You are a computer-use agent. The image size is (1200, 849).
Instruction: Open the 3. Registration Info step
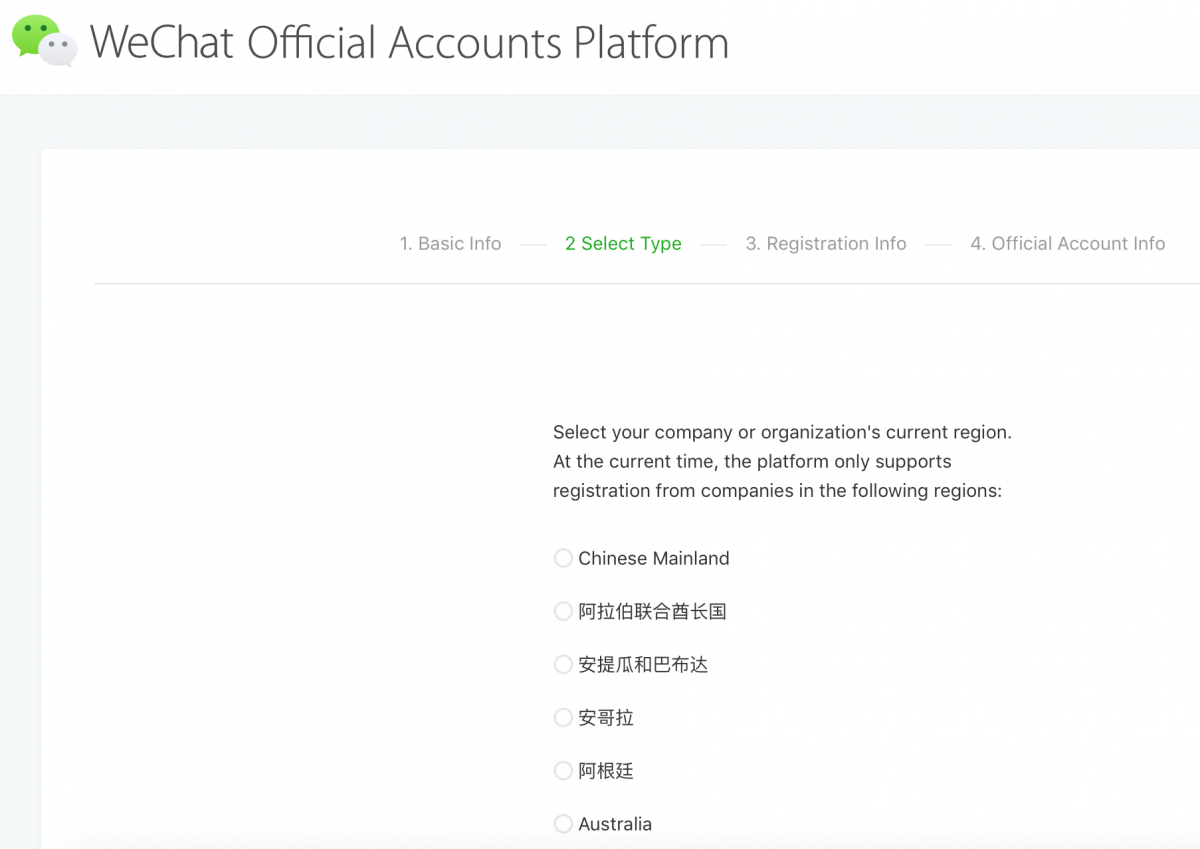(x=826, y=244)
